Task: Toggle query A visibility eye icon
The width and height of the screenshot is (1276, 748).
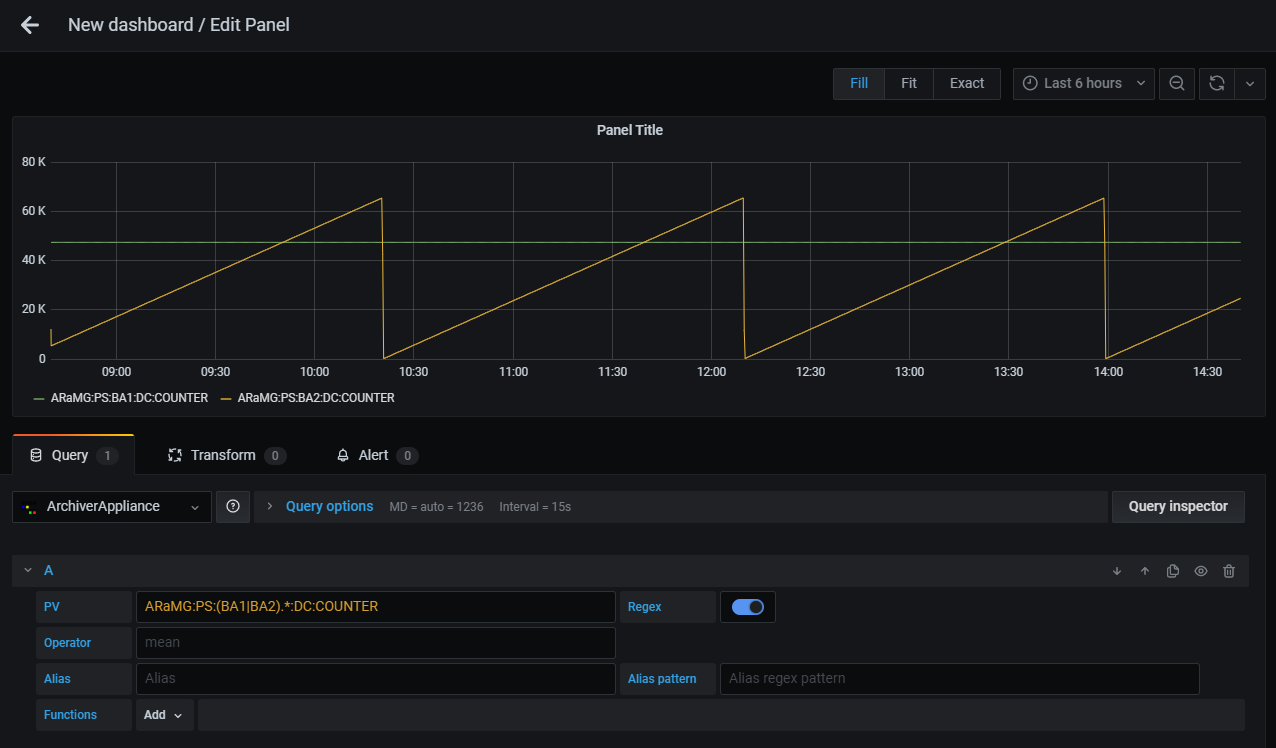Action: coord(1201,571)
